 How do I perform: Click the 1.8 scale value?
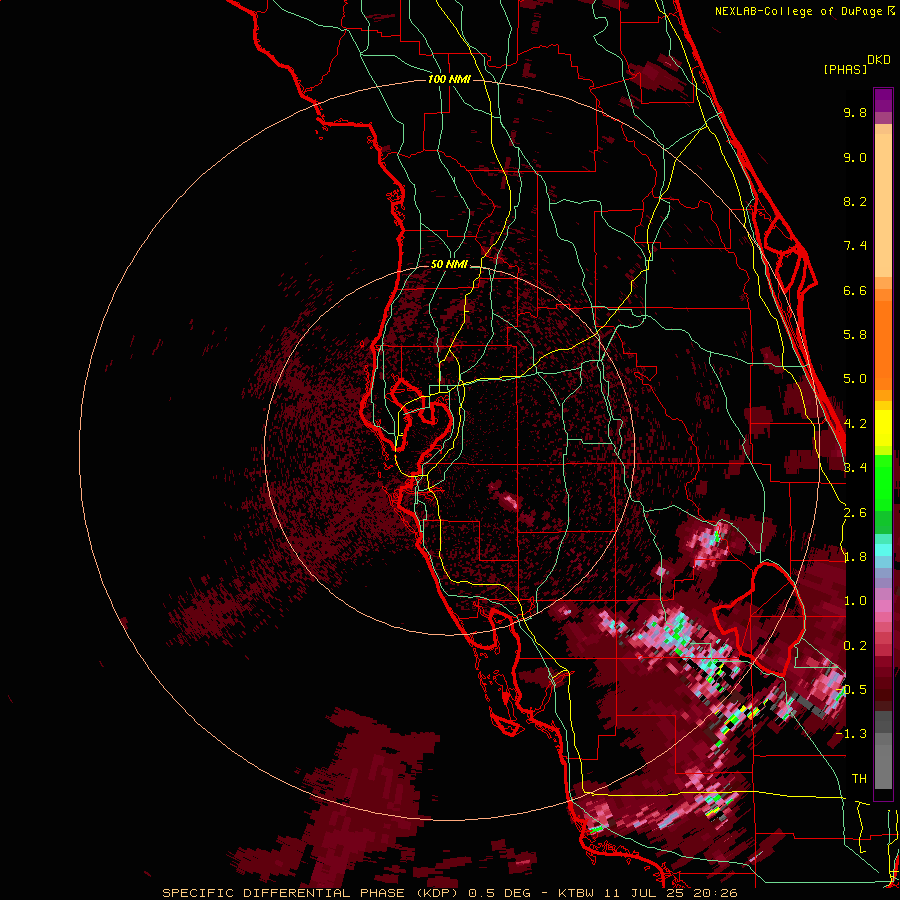[x=855, y=557]
